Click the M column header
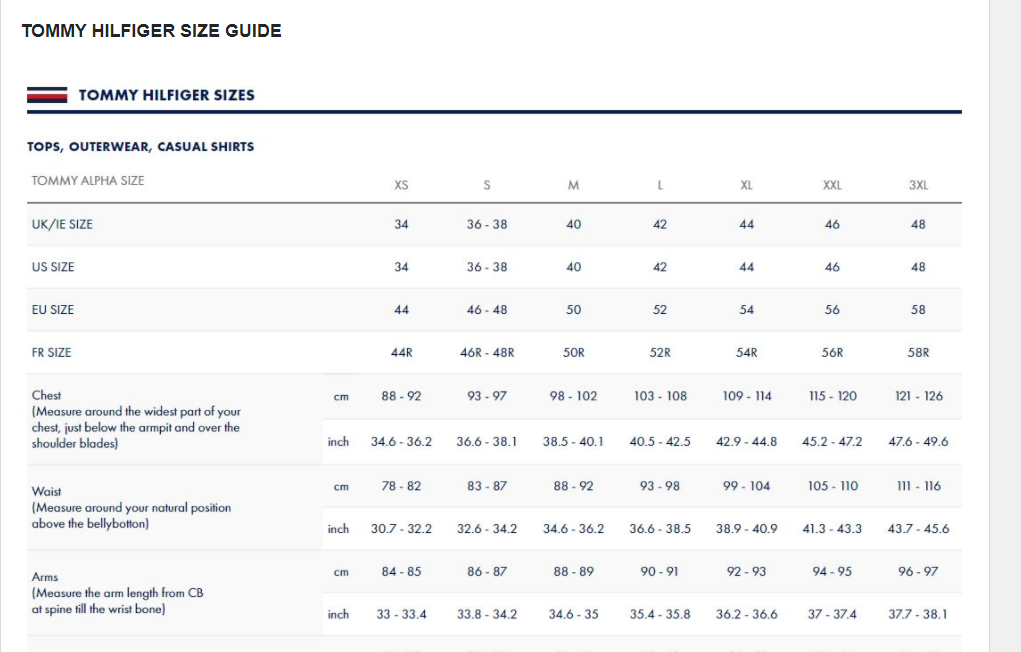Screen dimensions: 1021x652 click(573, 185)
